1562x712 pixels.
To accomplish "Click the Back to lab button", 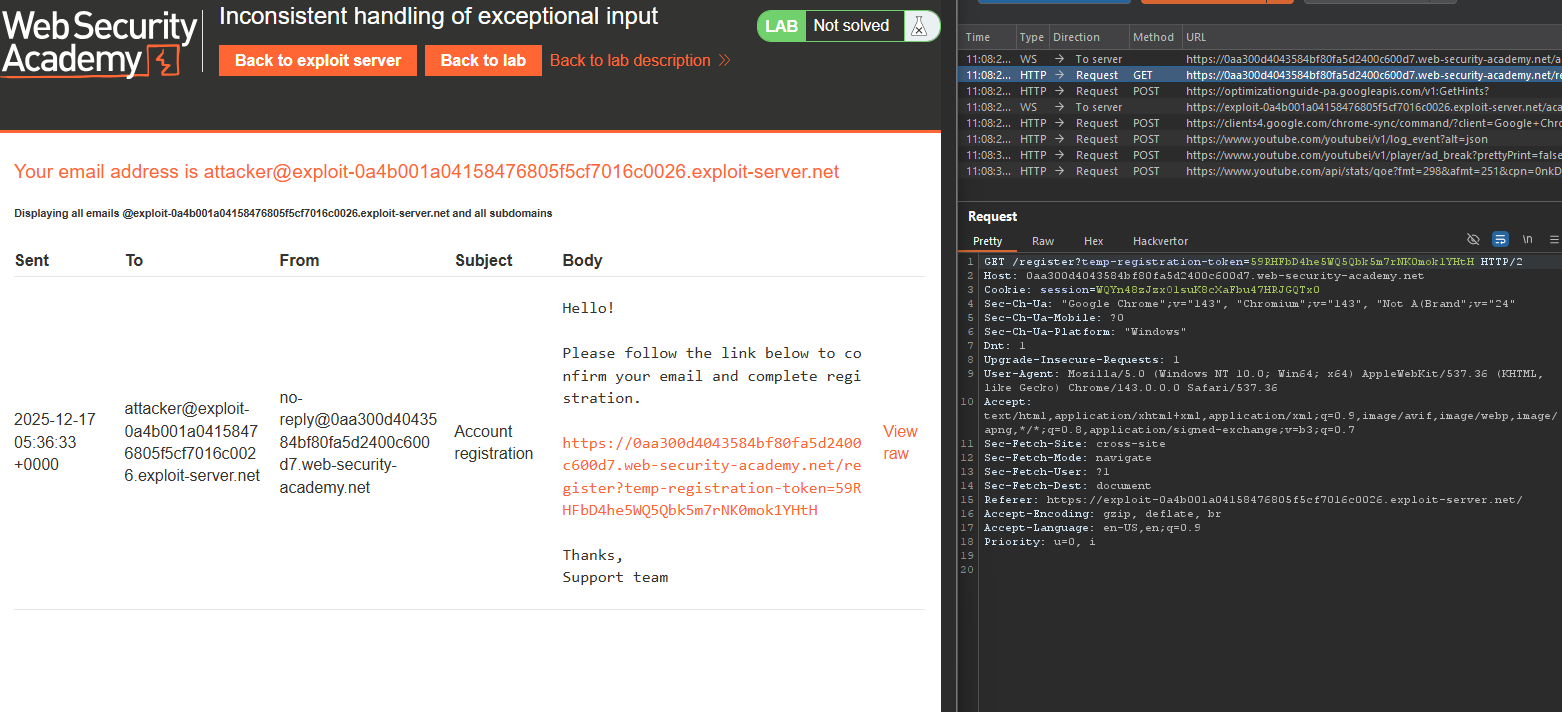I will [483, 60].
